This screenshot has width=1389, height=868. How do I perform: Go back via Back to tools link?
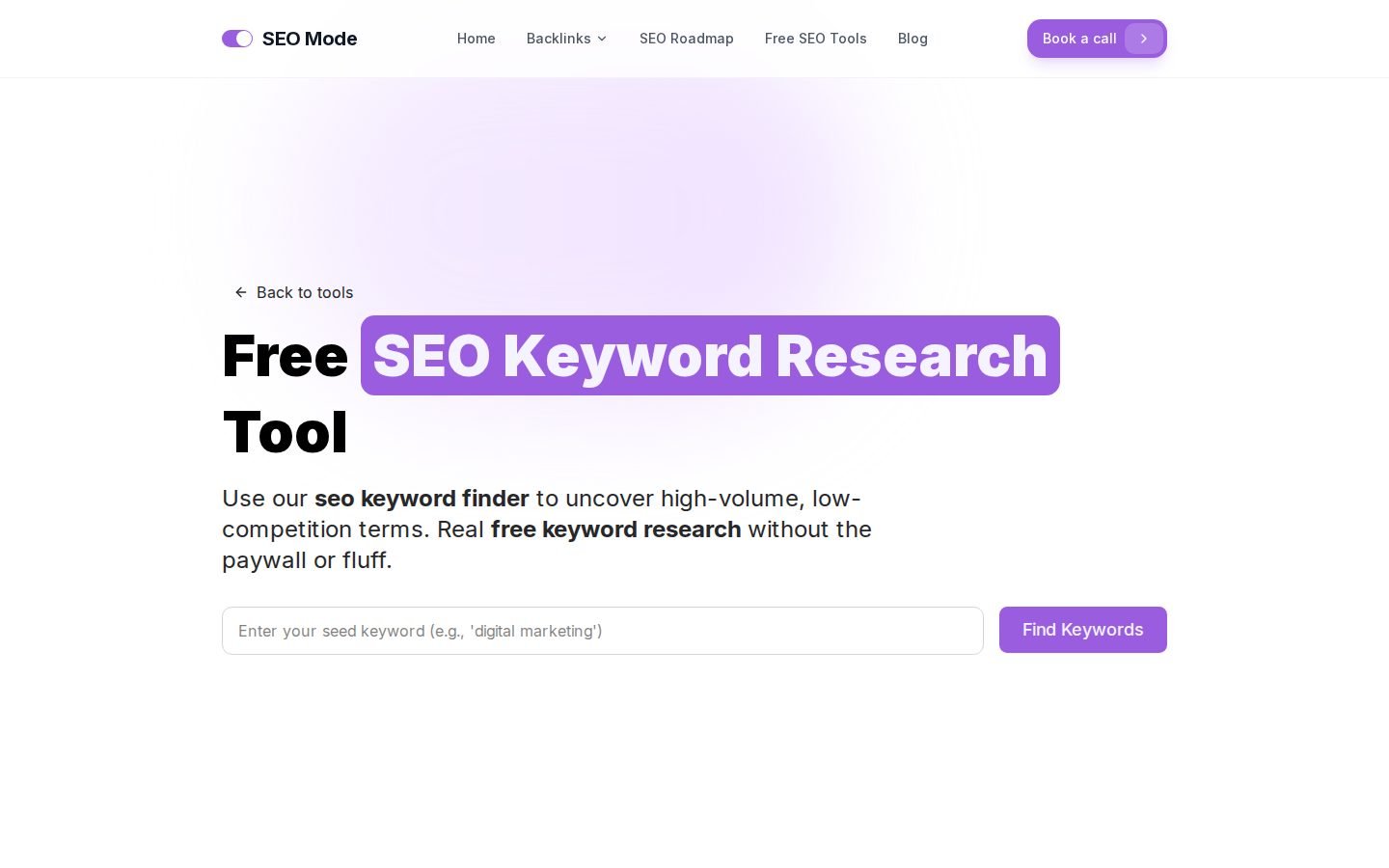[294, 292]
